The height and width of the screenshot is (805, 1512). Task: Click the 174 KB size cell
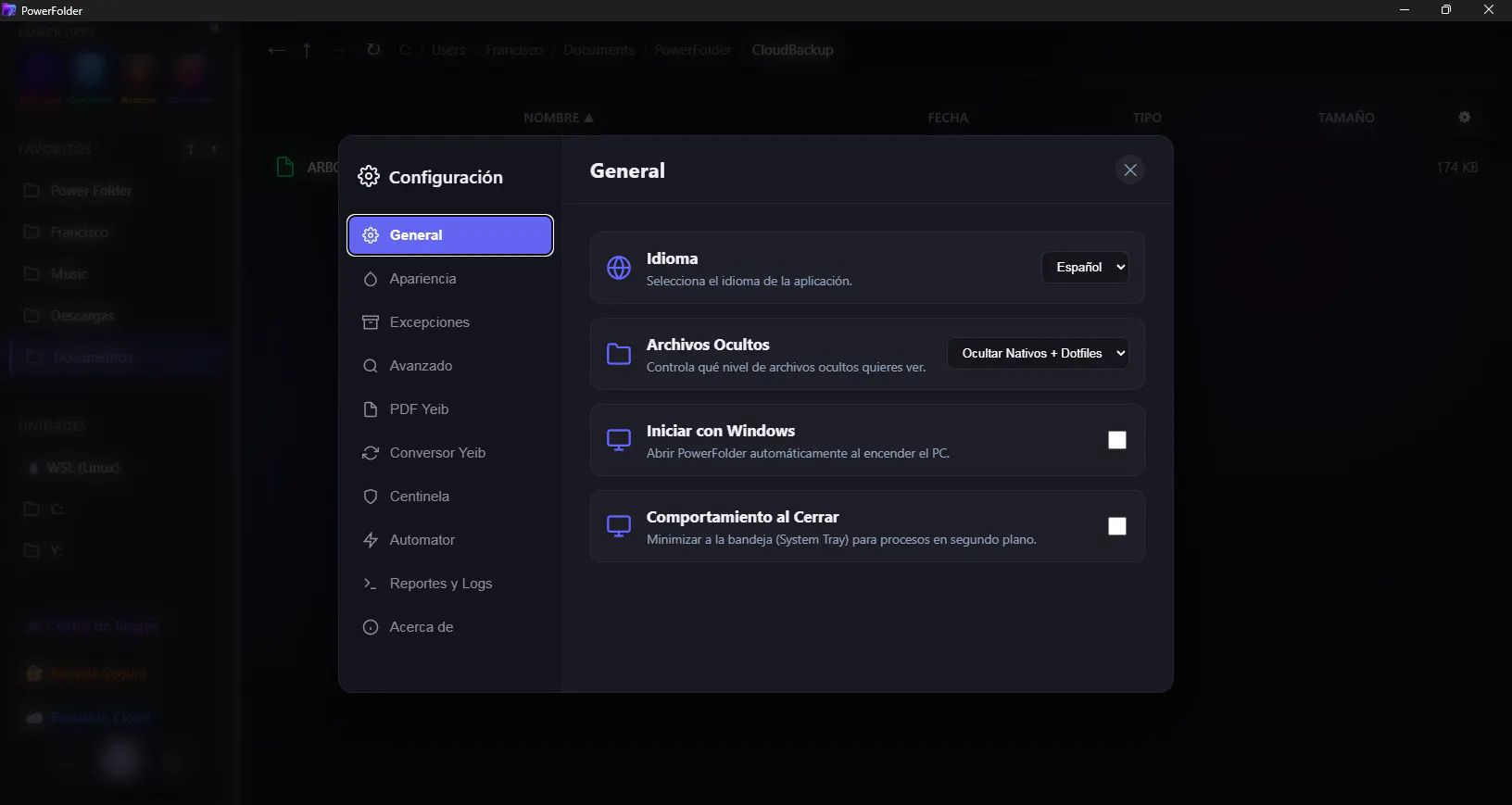(1457, 168)
